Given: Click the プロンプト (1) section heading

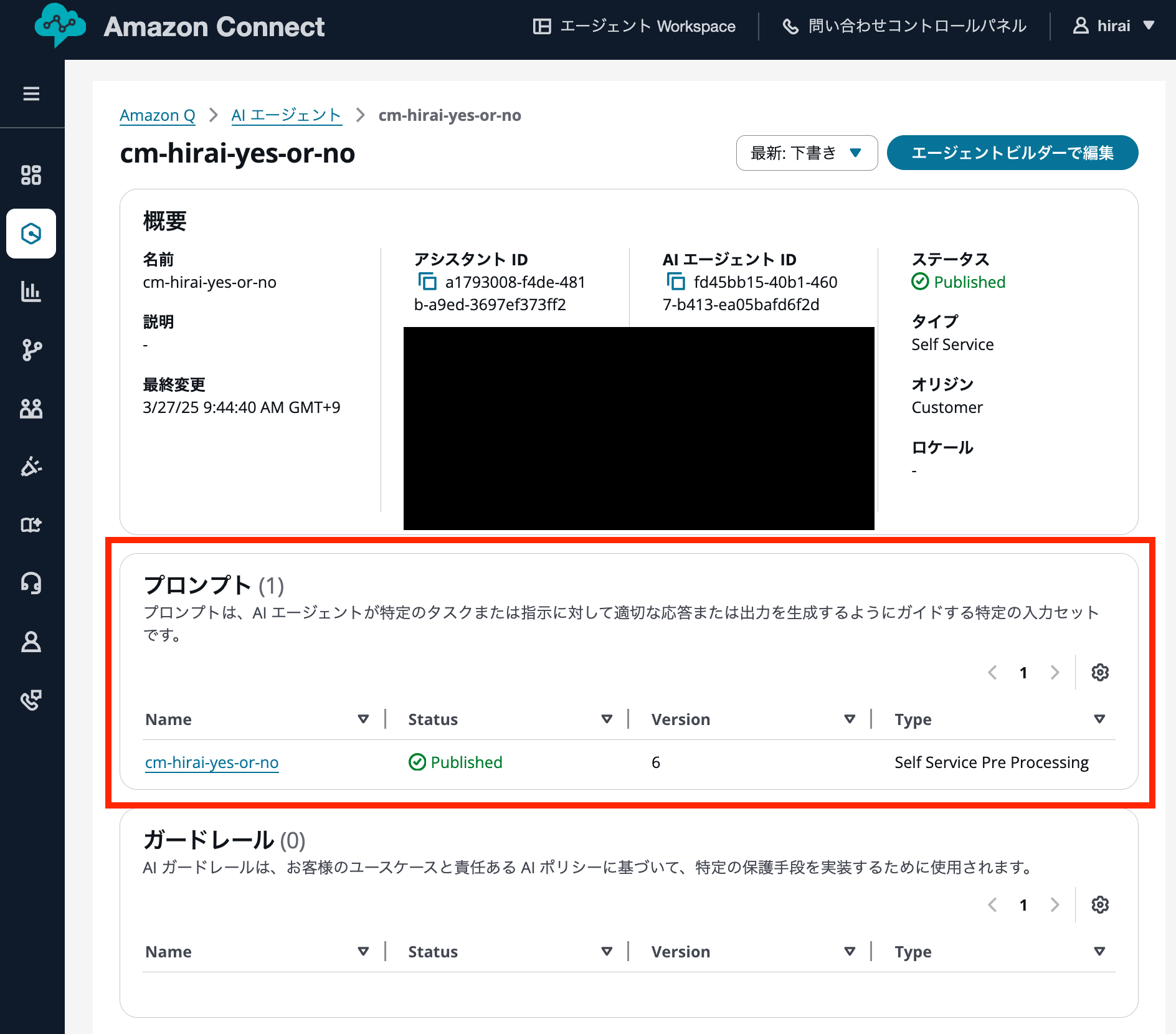Looking at the screenshot, I should click(x=214, y=586).
